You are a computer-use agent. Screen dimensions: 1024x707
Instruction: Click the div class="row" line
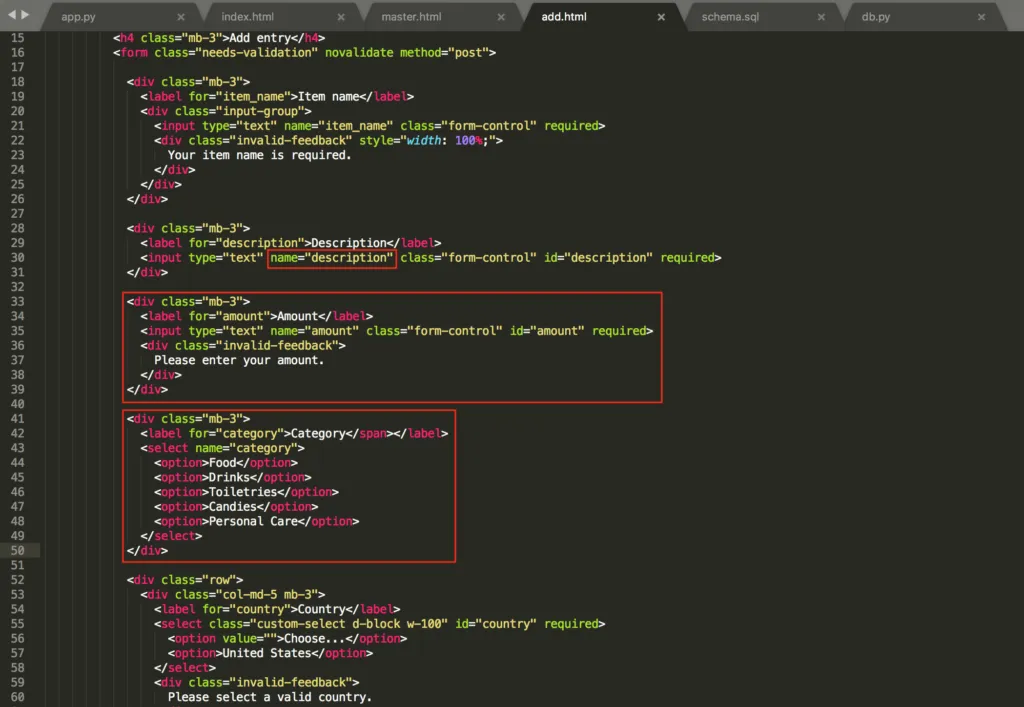(185, 580)
